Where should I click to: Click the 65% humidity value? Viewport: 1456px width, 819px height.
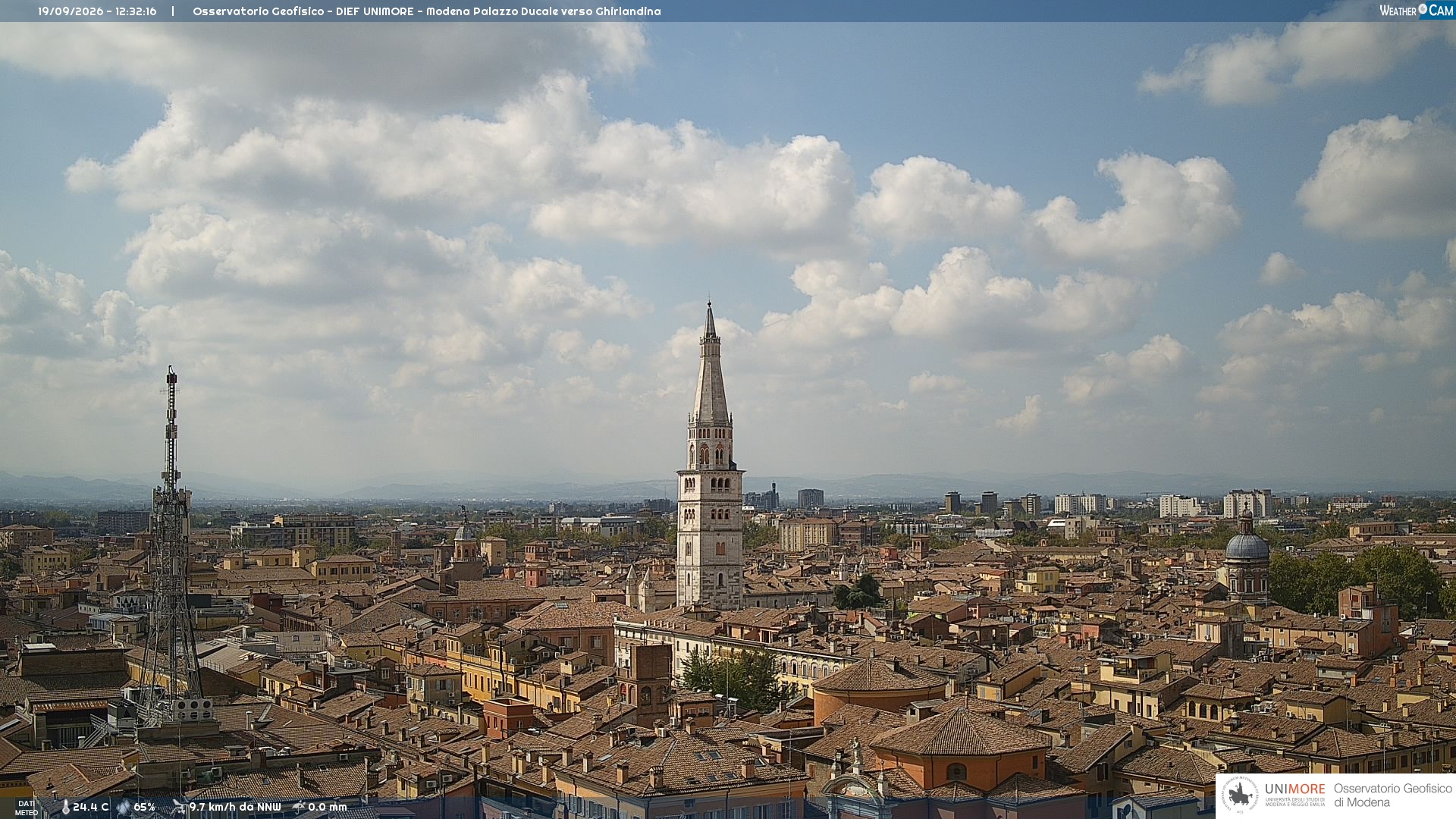(144, 807)
